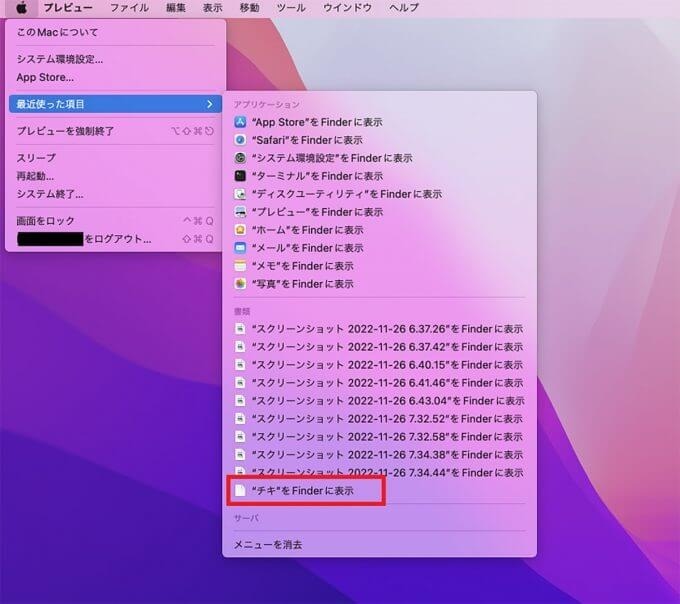Click file icon for スクリーンショット 6.37.26
The image size is (680, 604).
click(x=240, y=329)
